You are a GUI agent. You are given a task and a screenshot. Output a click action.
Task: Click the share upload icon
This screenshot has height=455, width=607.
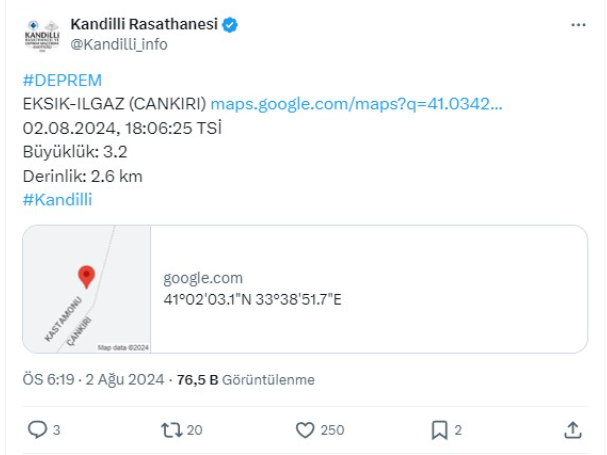pos(572,430)
